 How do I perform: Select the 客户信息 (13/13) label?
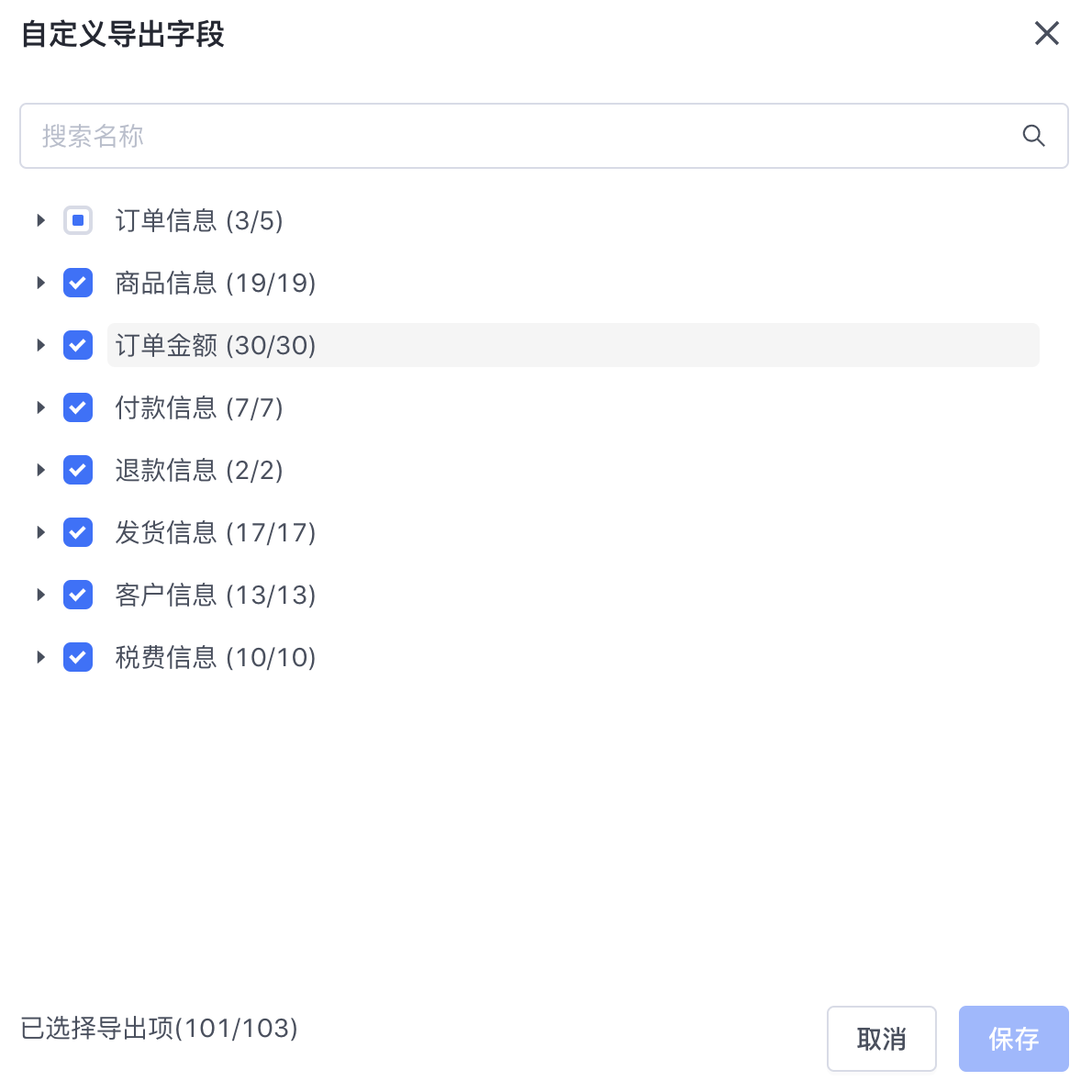click(216, 596)
